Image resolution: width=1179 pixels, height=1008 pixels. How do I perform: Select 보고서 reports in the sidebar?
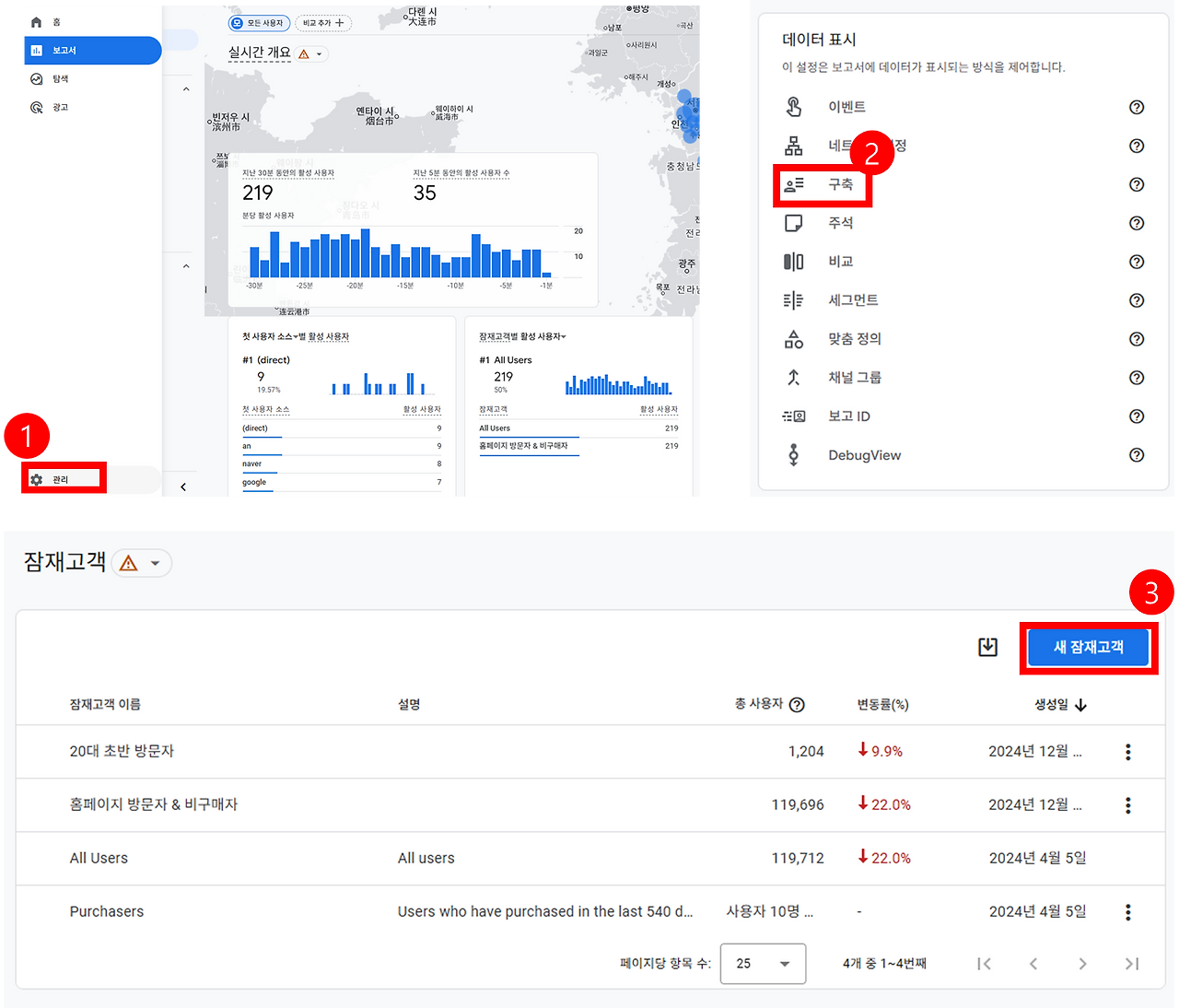(x=92, y=51)
